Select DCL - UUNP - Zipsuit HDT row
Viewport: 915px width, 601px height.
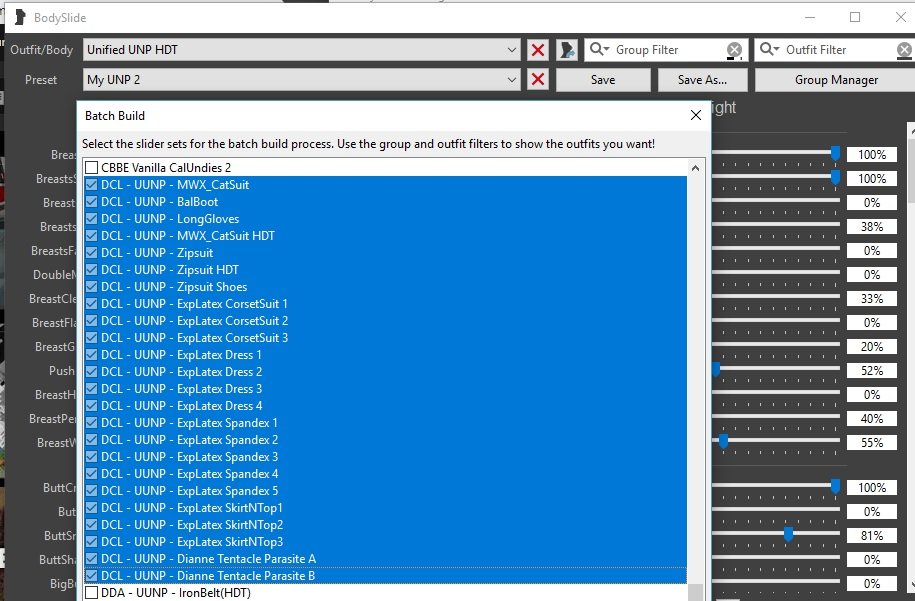[x=385, y=270]
